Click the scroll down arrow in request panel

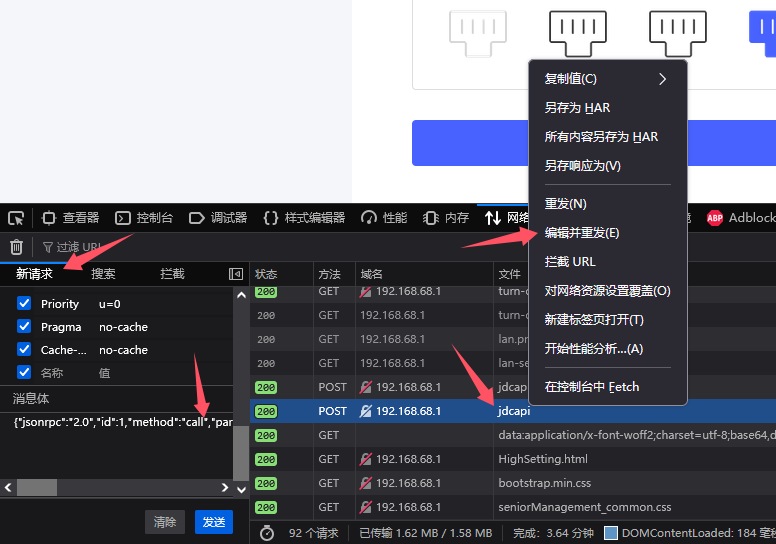[241, 490]
